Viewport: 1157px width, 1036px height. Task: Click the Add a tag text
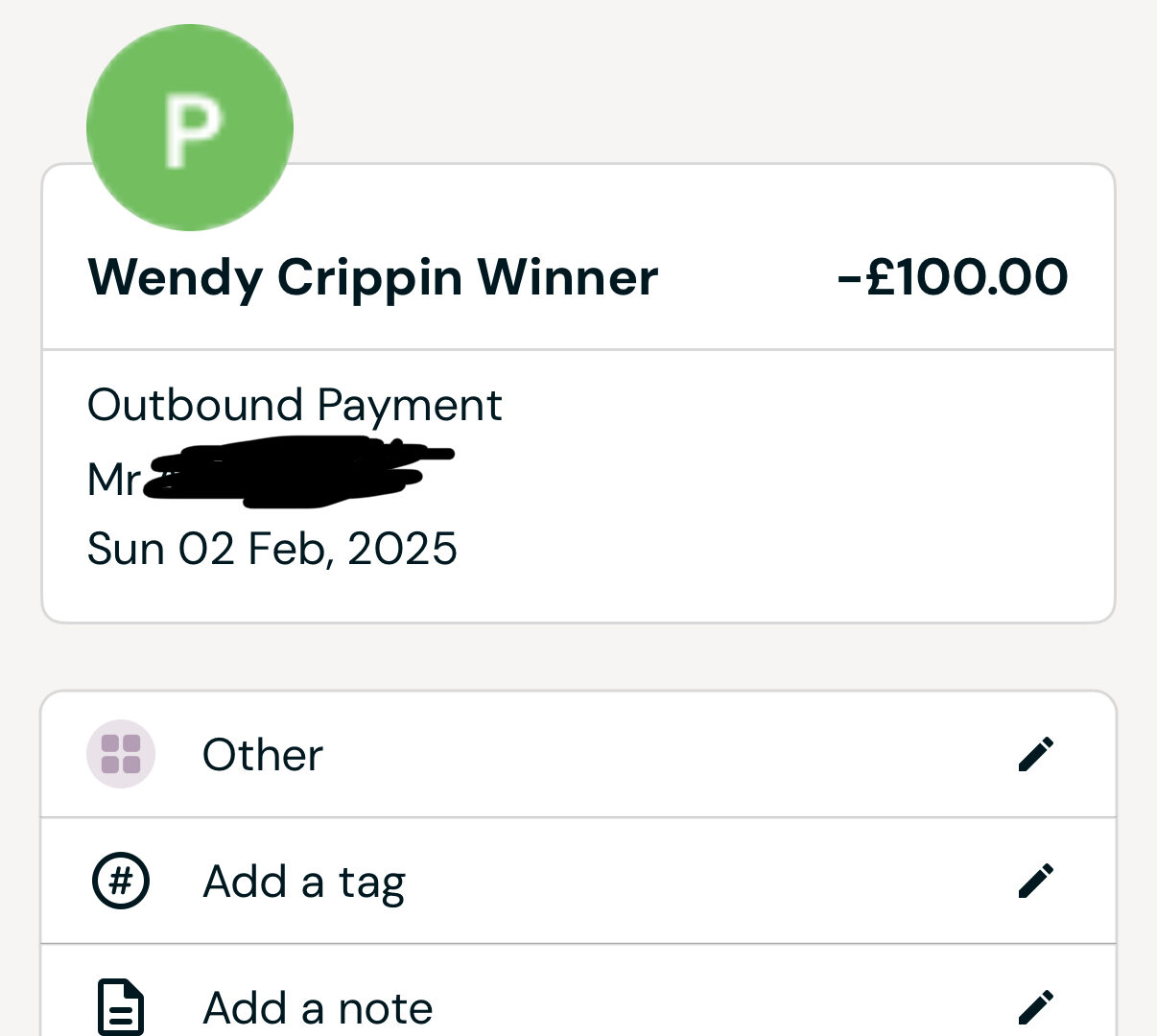304,883
